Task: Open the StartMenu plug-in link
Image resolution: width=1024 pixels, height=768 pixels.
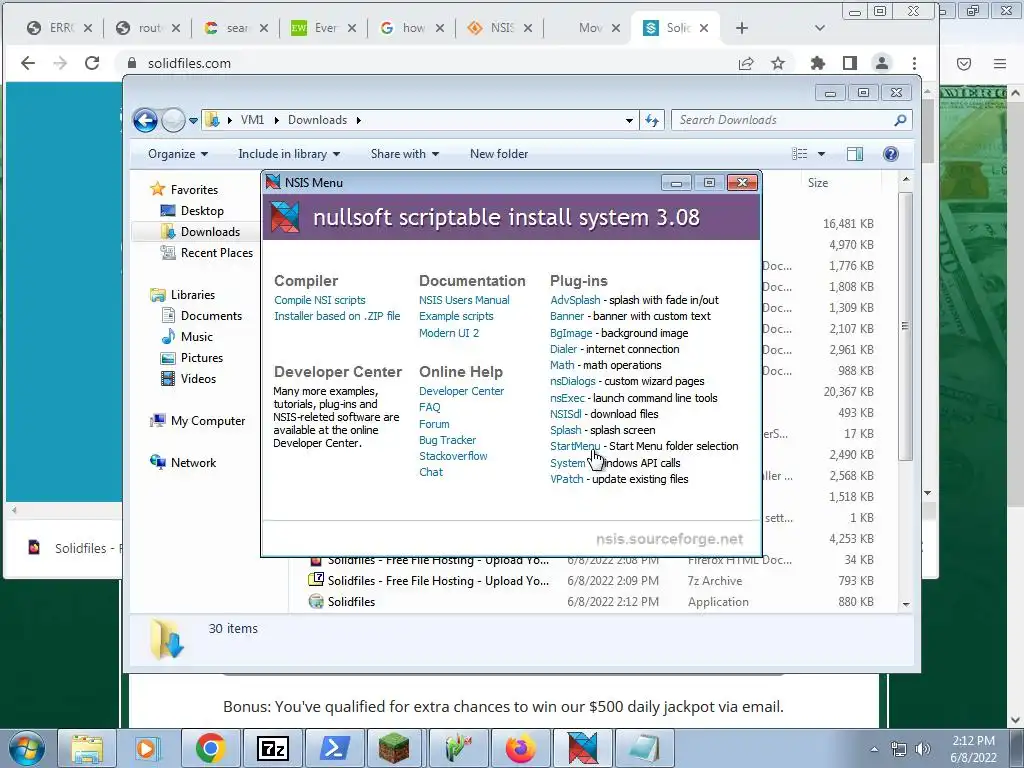Action: coord(575,446)
